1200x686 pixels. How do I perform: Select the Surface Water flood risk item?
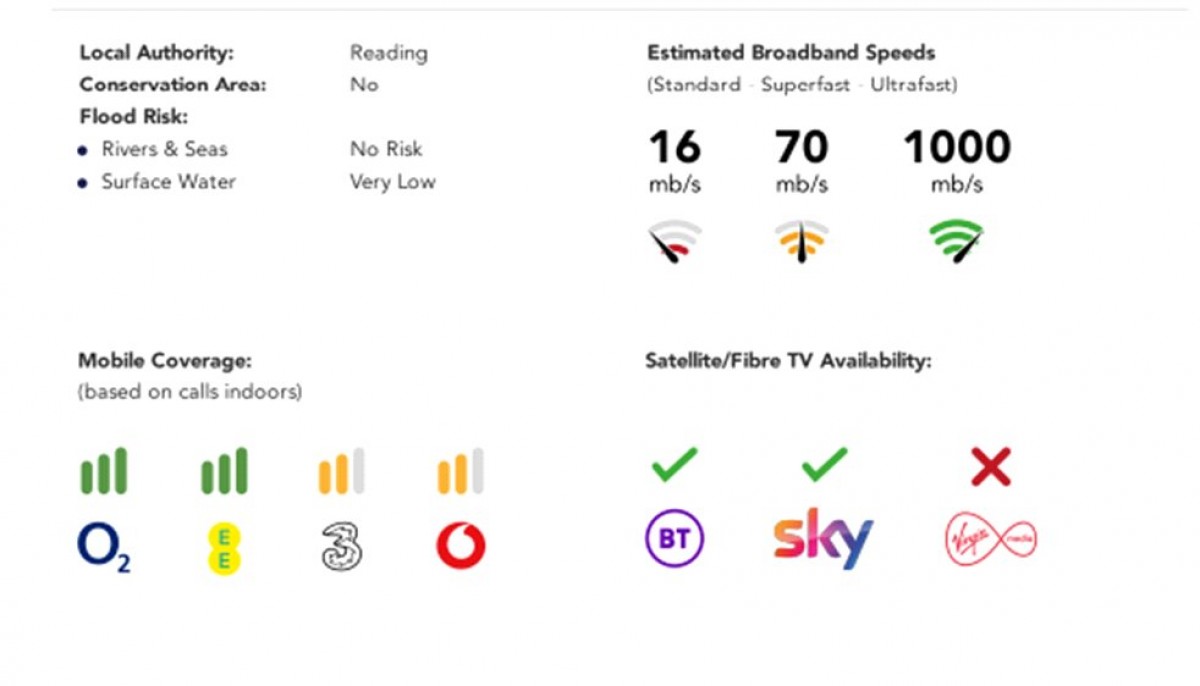click(x=168, y=182)
